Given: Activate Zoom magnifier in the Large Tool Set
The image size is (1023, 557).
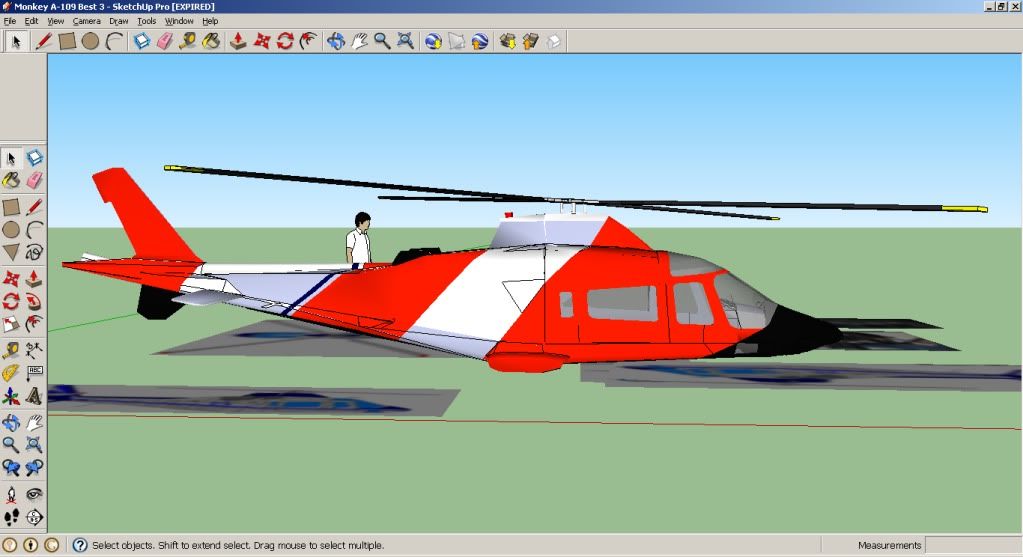Looking at the screenshot, I should coord(11,445).
